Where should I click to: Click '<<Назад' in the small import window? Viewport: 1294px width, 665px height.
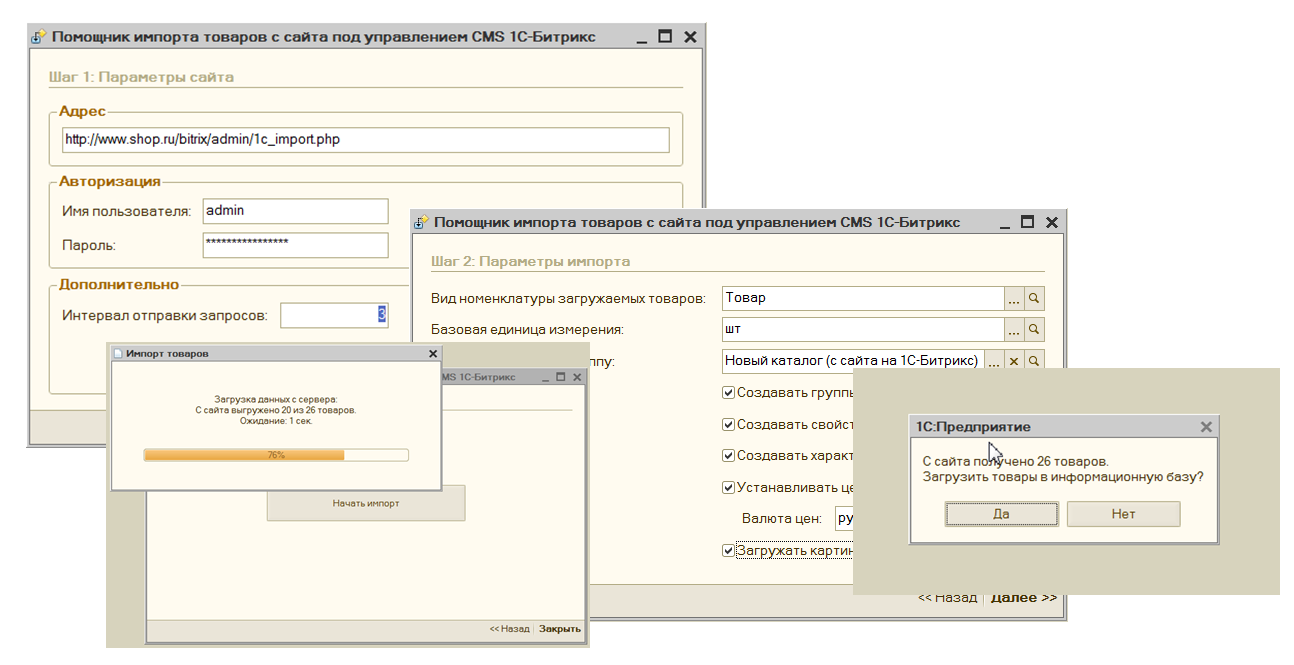(x=509, y=629)
